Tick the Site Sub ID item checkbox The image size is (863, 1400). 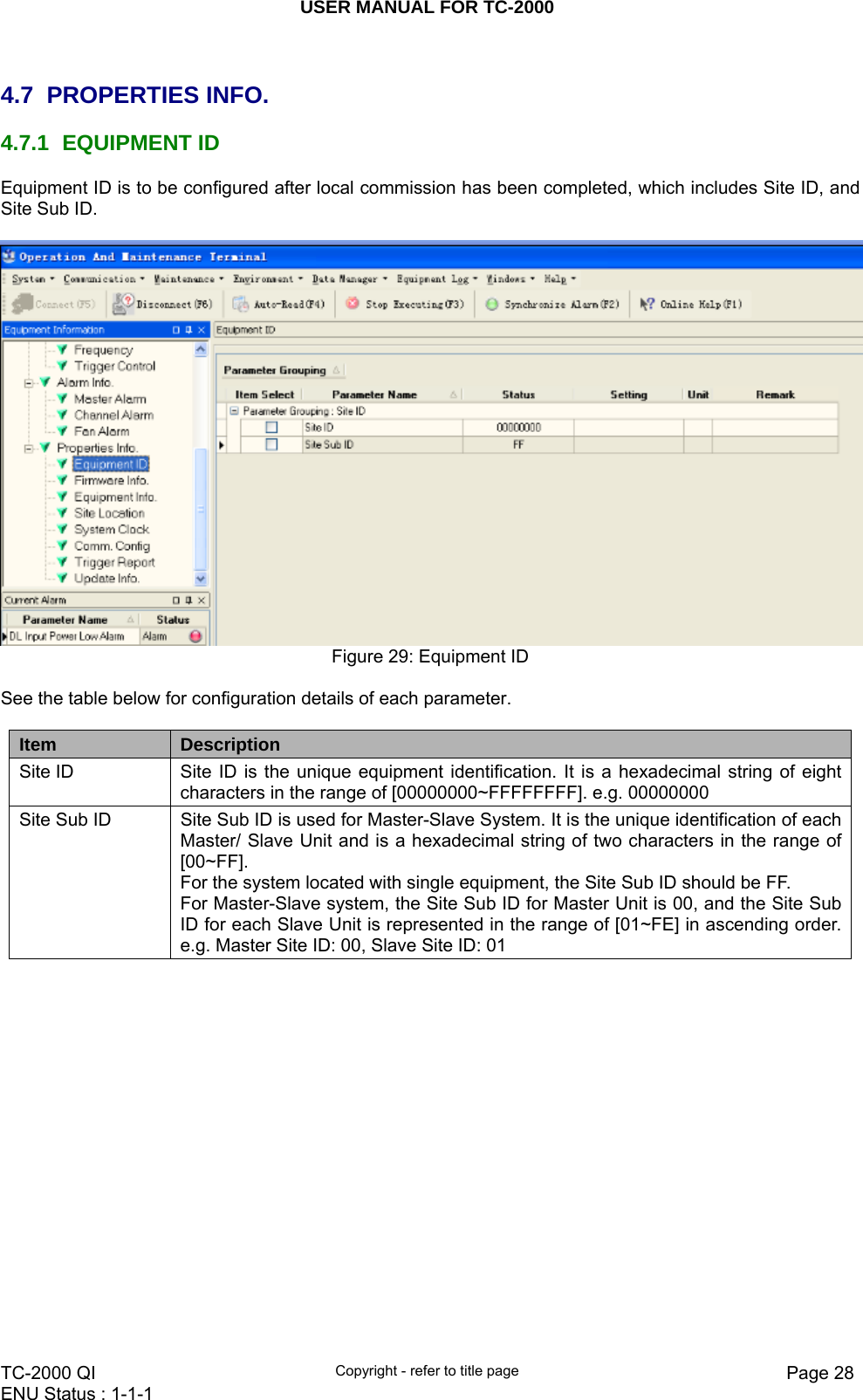click(271, 444)
